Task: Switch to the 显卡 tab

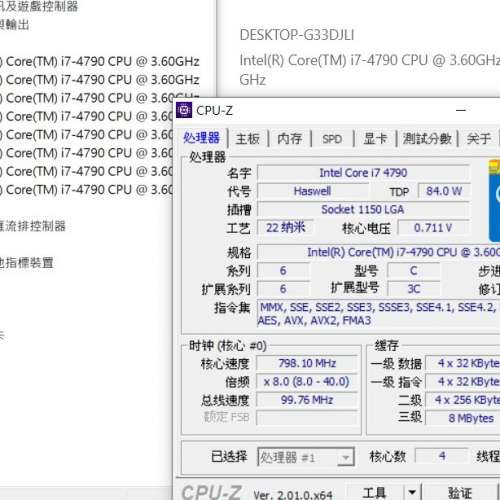Action: (375, 139)
